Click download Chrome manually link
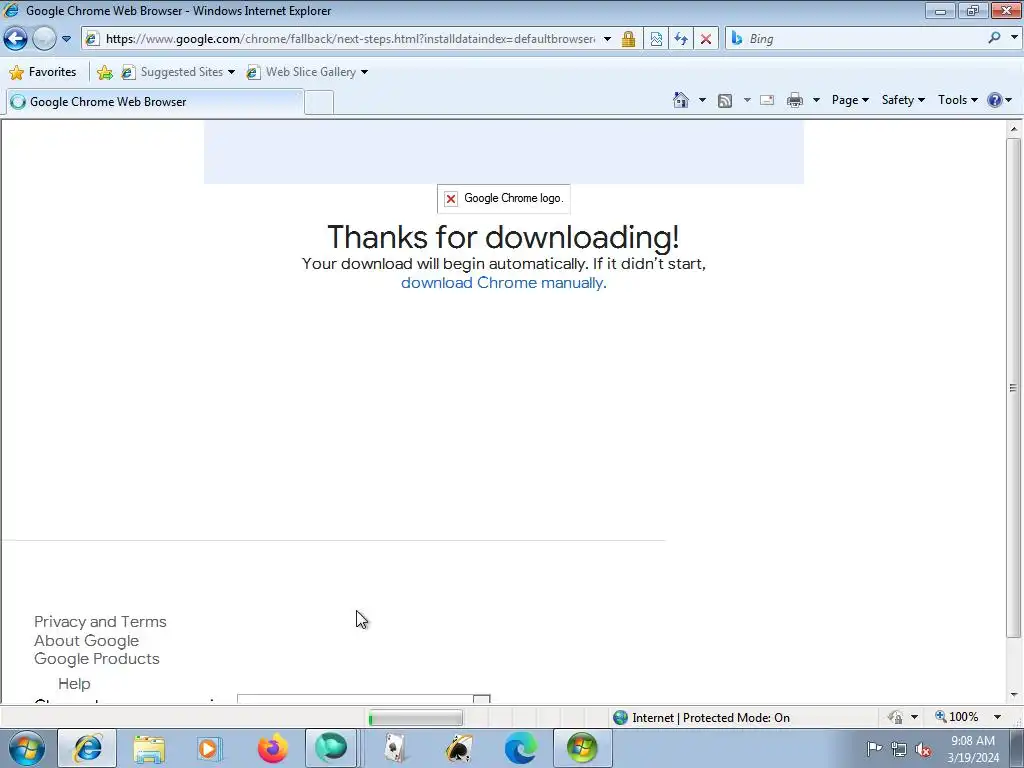This screenshot has width=1024, height=768. coord(502,283)
